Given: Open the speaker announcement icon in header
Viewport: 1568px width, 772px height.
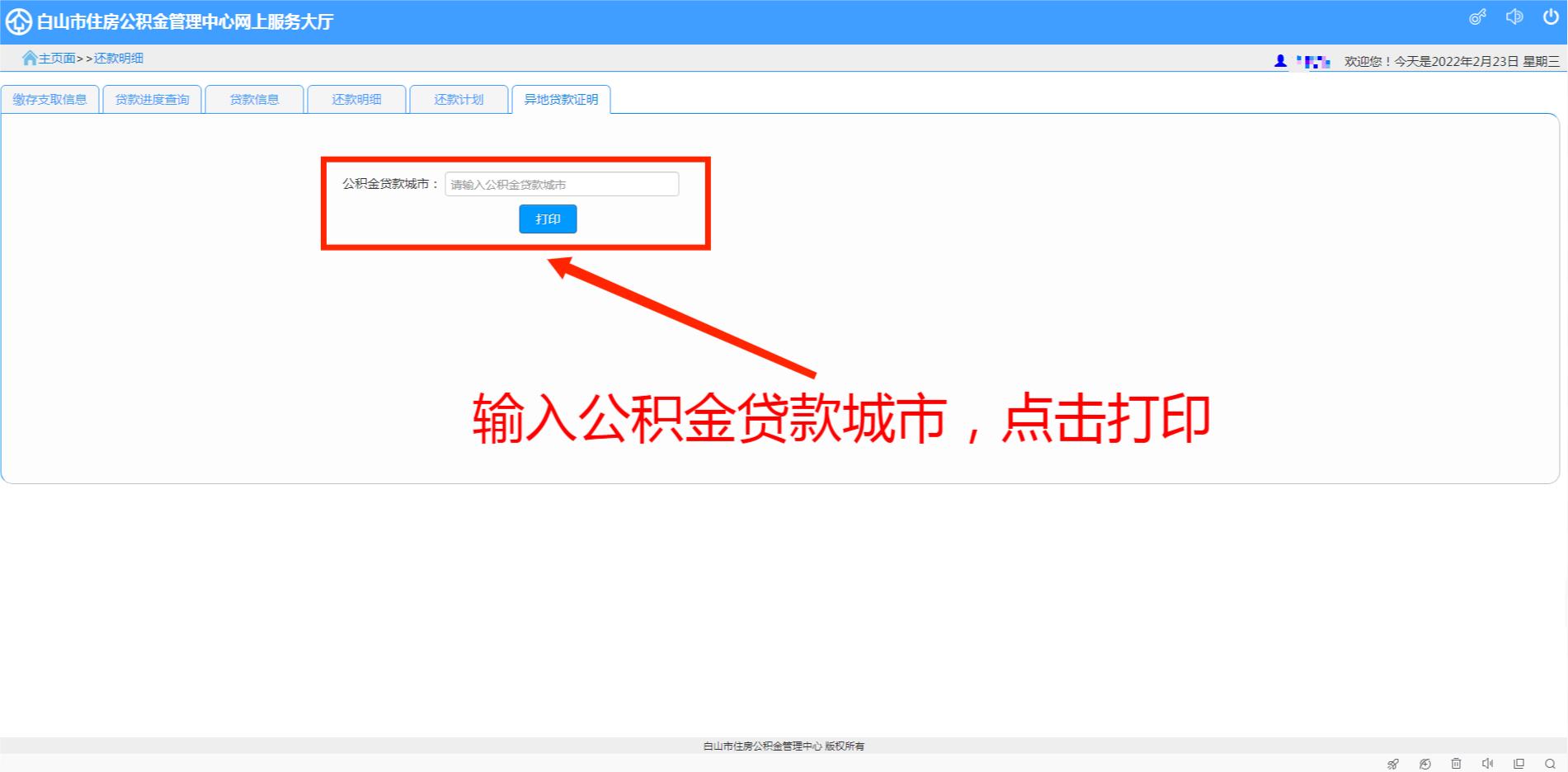Looking at the screenshot, I should click(1514, 17).
